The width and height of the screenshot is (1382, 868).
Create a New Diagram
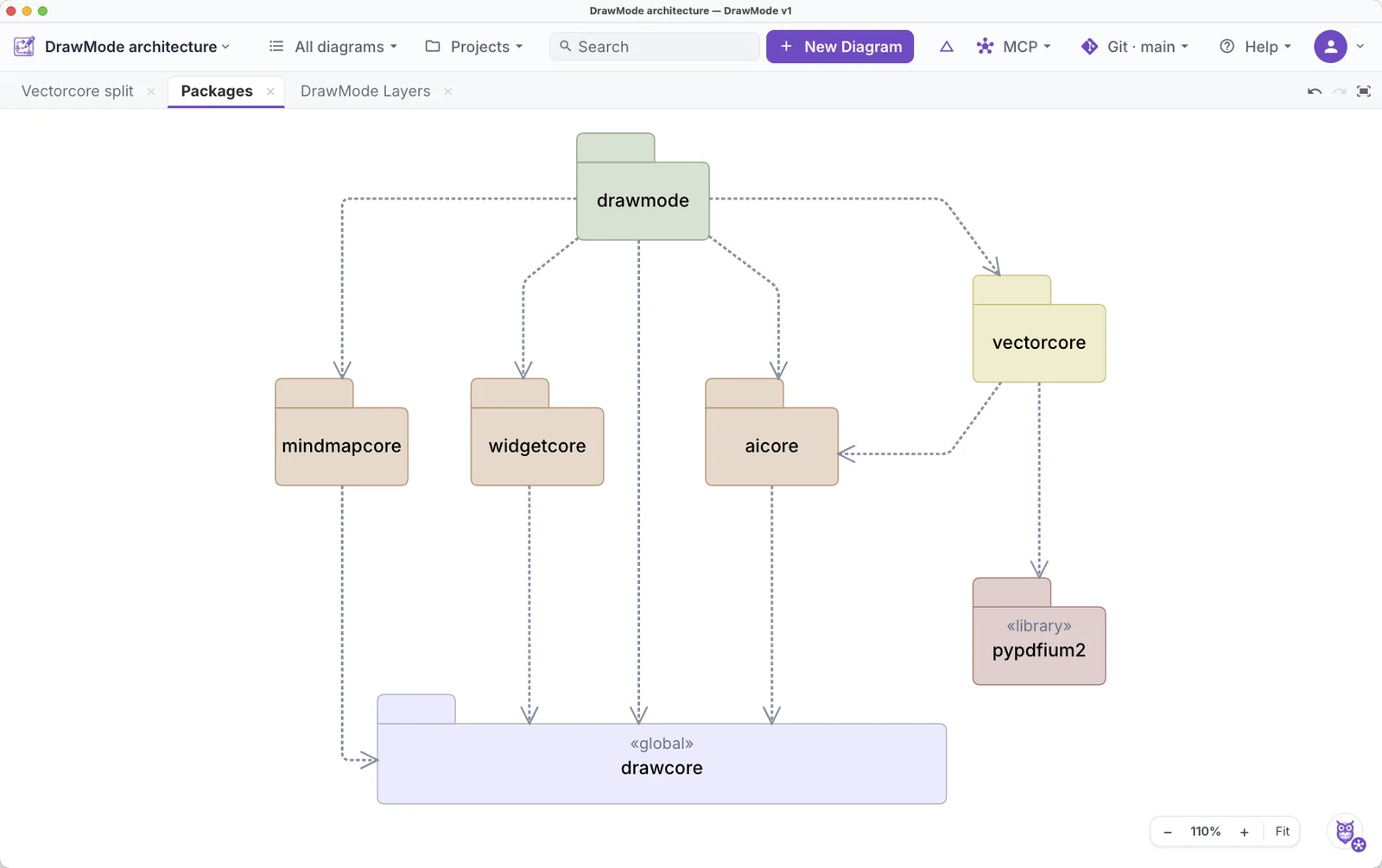coord(840,47)
